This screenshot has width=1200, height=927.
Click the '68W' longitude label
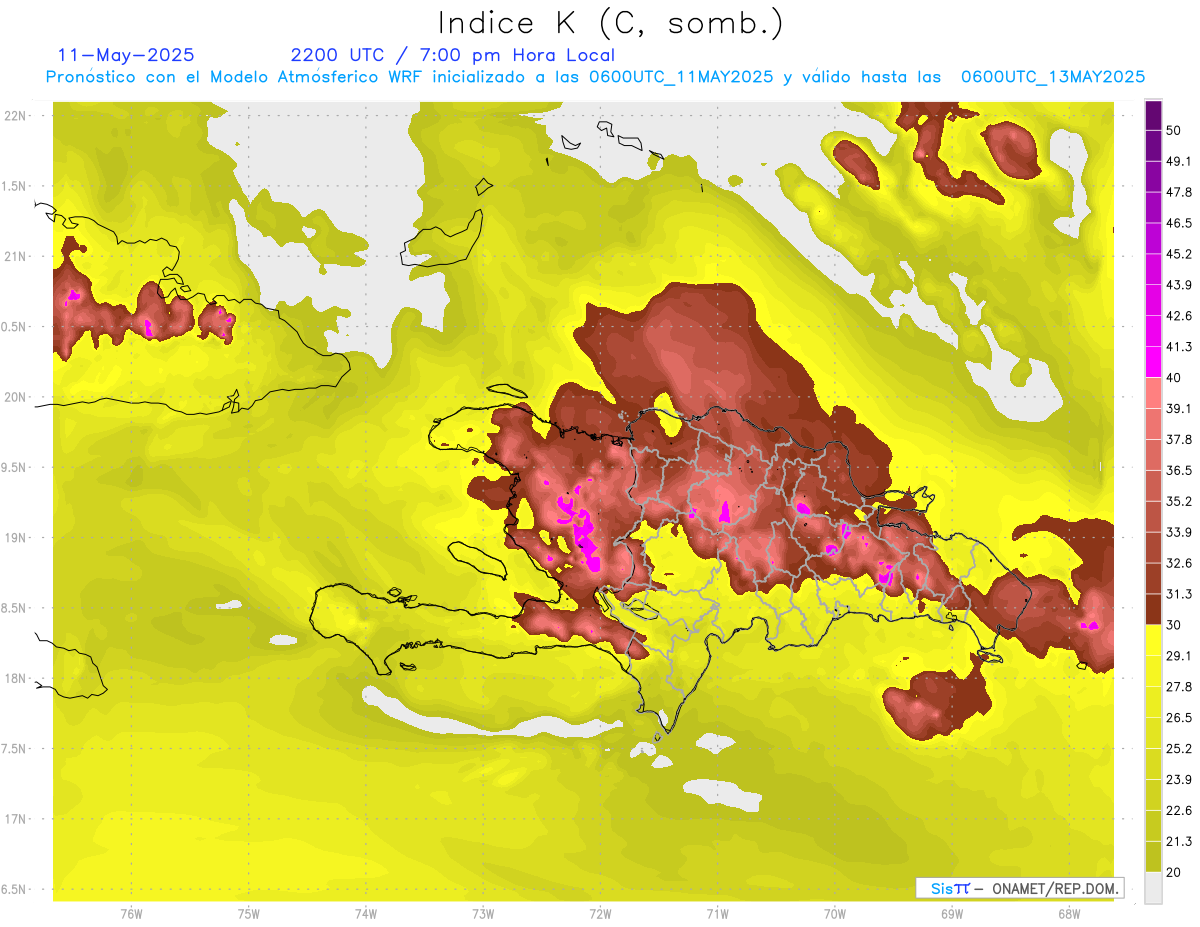click(x=1069, y=914)
